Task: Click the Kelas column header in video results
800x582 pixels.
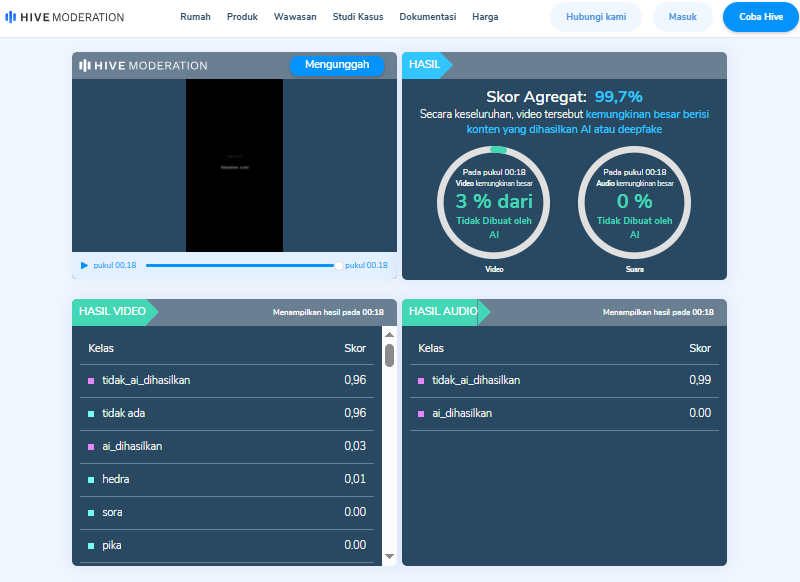Action: point(101,348)
